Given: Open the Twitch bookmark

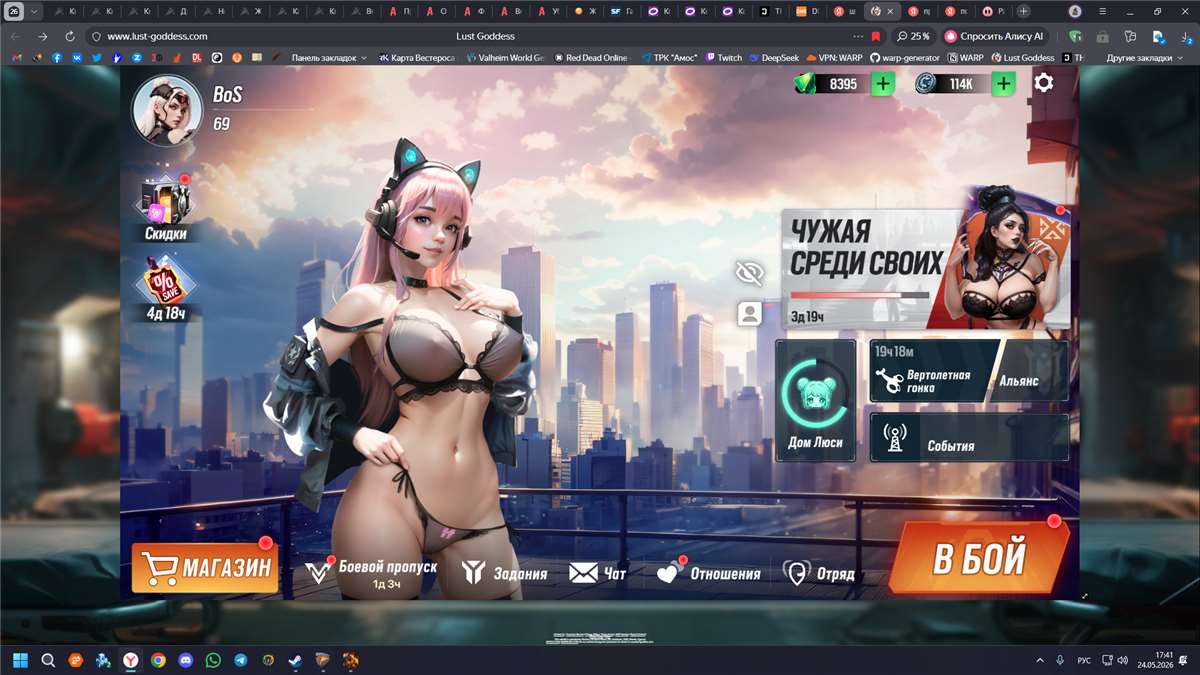Looking at the screenshot, I should (724, 58).
